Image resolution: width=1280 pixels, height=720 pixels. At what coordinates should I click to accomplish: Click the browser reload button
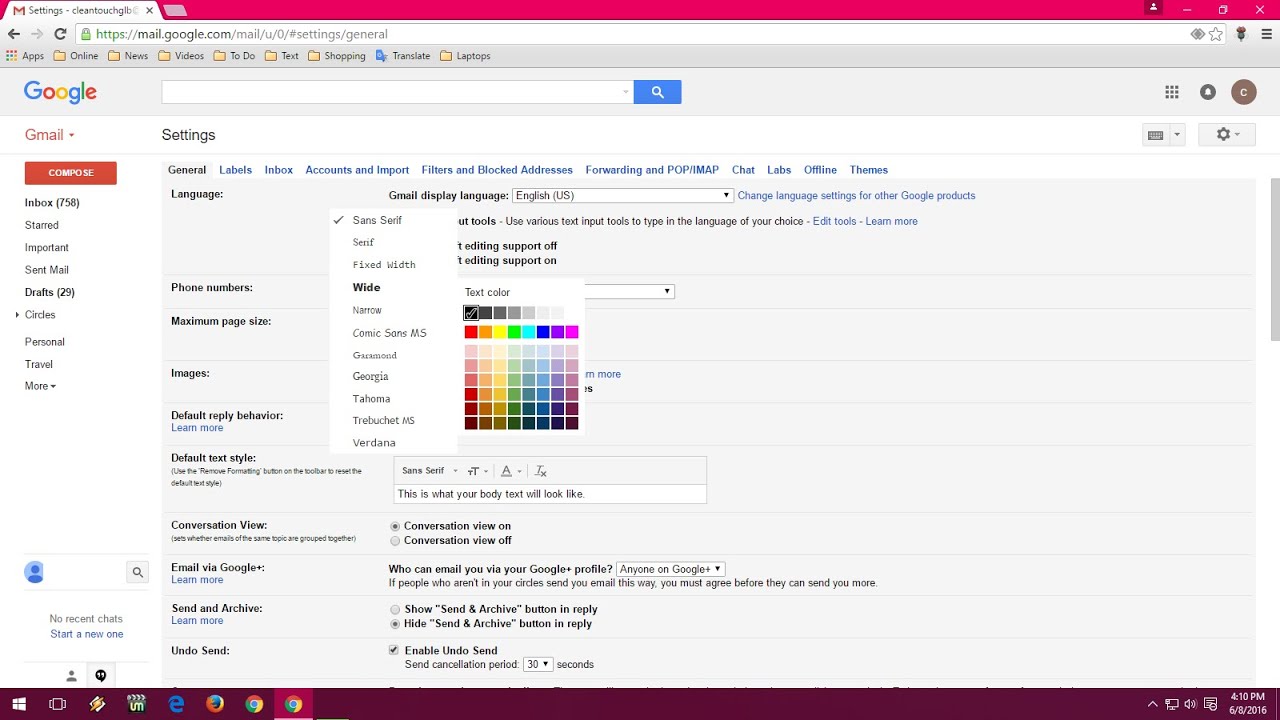tap(60, 34)
